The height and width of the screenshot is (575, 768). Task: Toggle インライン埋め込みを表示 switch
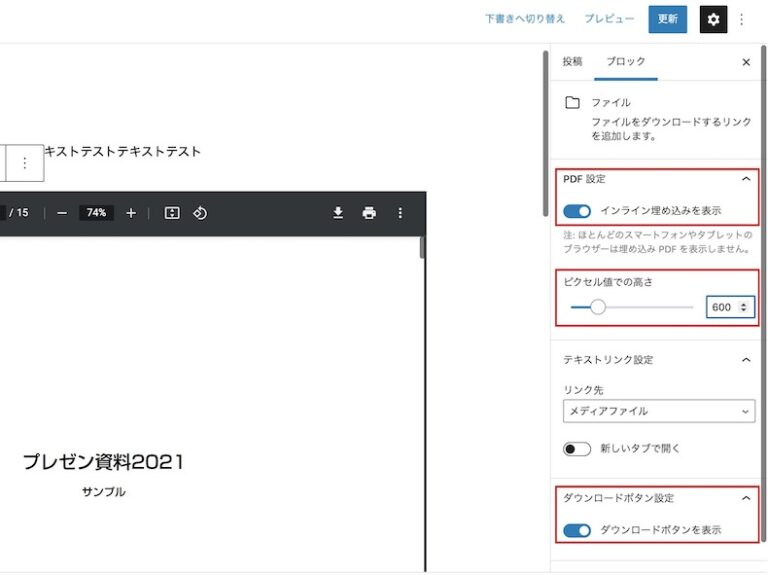tap(577, 211)
